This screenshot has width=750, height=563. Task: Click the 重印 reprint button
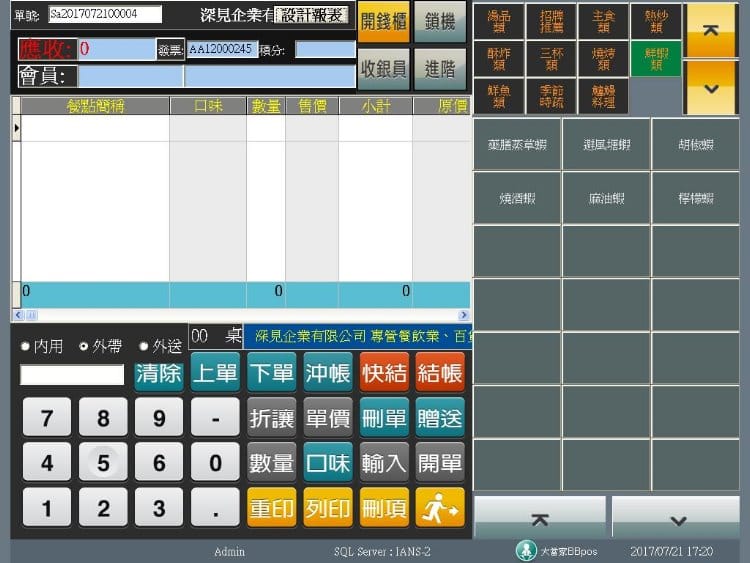pyautogui.click(x=271, y=508)
